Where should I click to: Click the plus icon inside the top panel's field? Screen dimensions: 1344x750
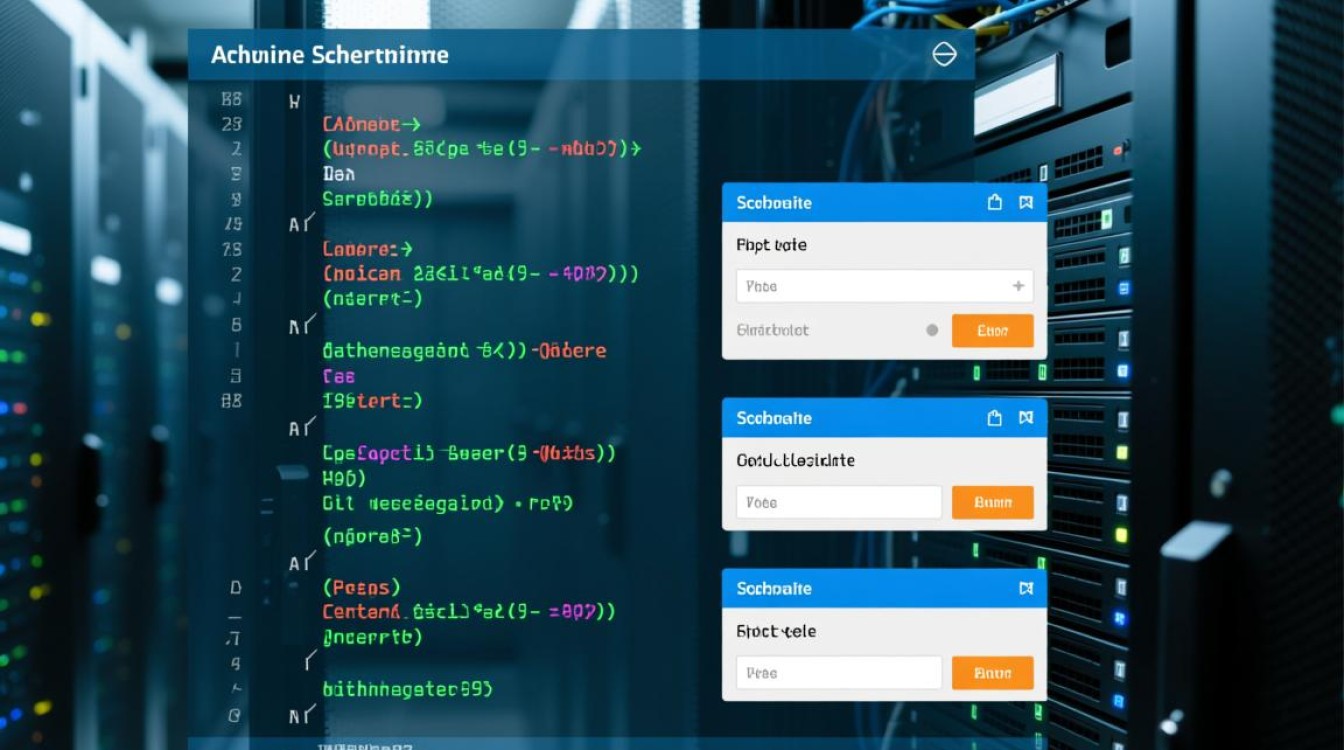coord(1018,286)
